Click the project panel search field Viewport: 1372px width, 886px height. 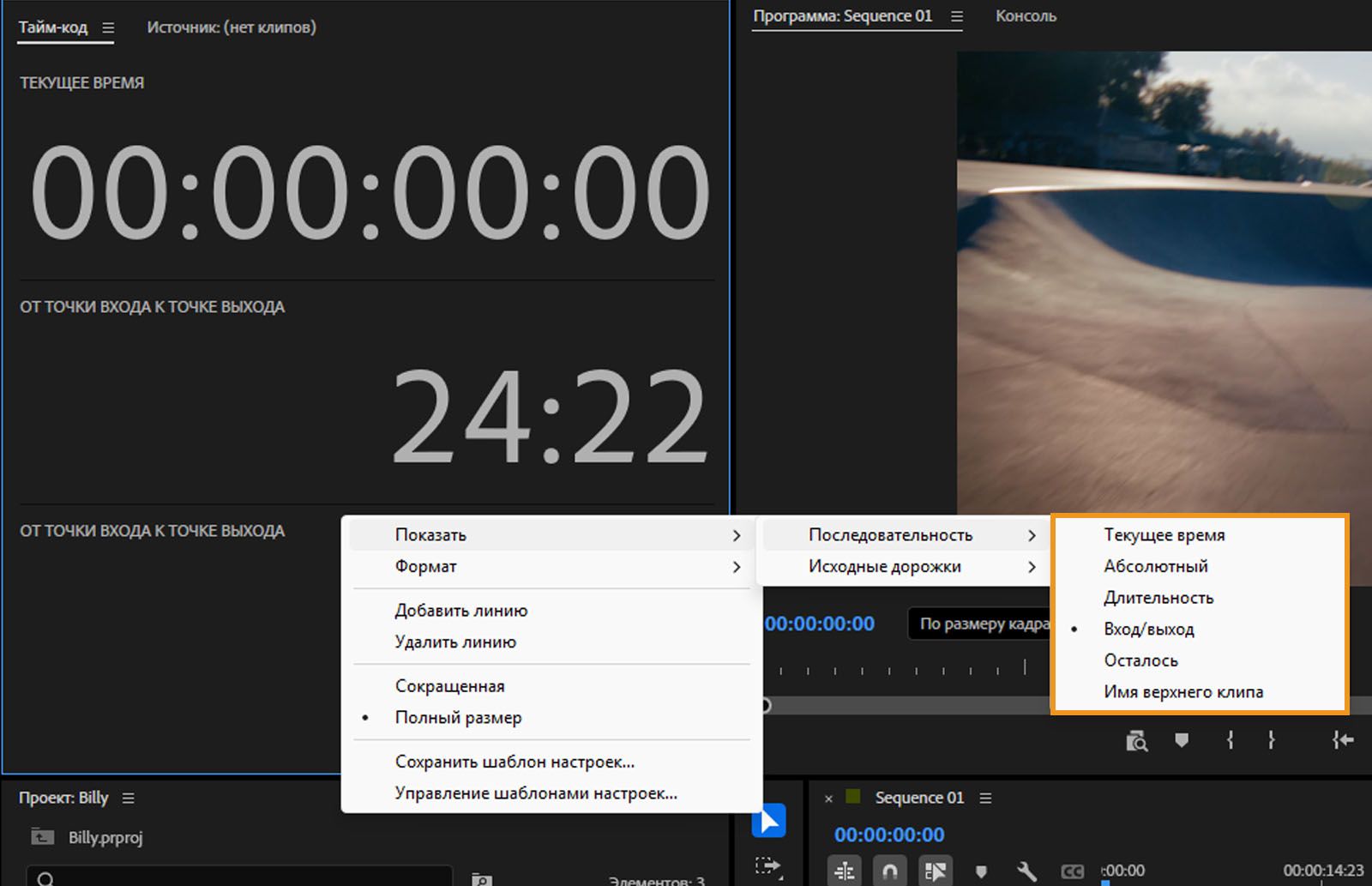click(239, 877)
